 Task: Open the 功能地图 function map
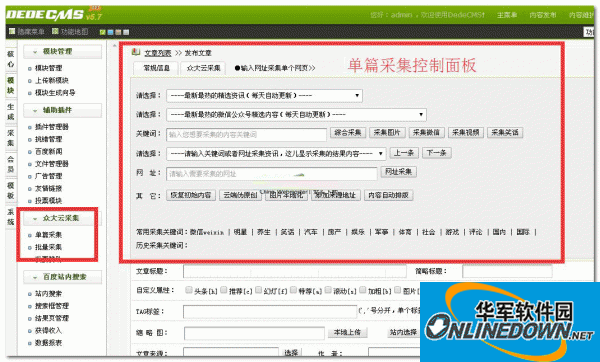pos(70,31)
